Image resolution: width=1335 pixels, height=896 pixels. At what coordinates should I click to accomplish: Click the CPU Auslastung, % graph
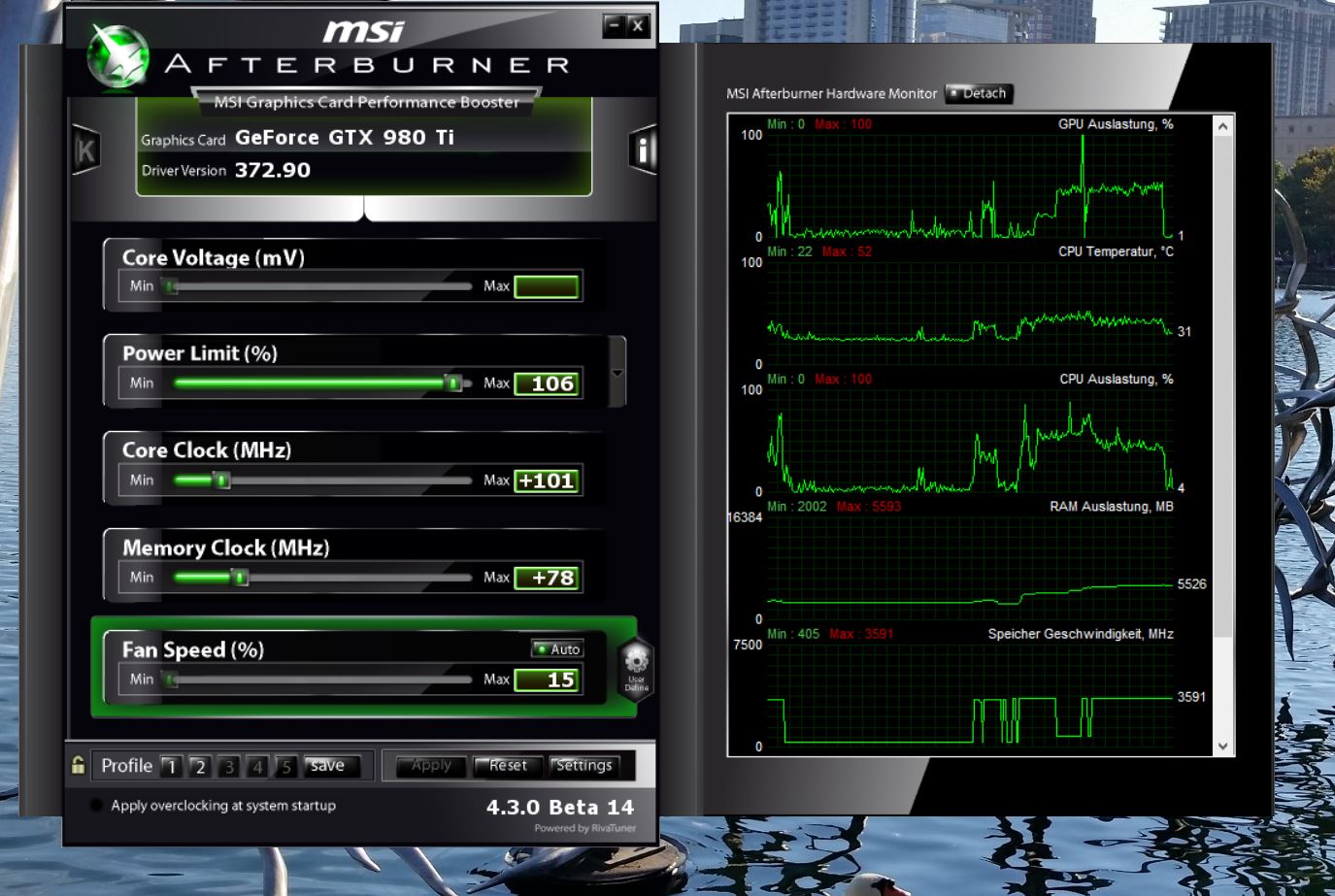point(971,440)
